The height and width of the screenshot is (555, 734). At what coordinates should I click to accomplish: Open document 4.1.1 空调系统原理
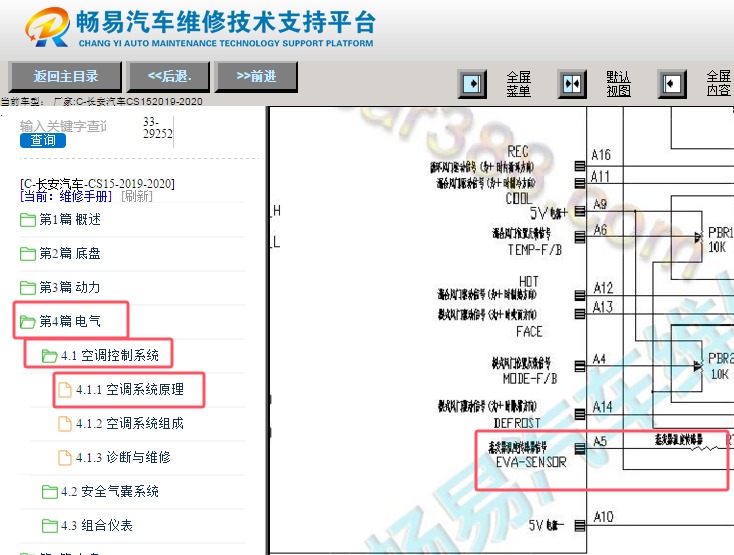point(130,389)
